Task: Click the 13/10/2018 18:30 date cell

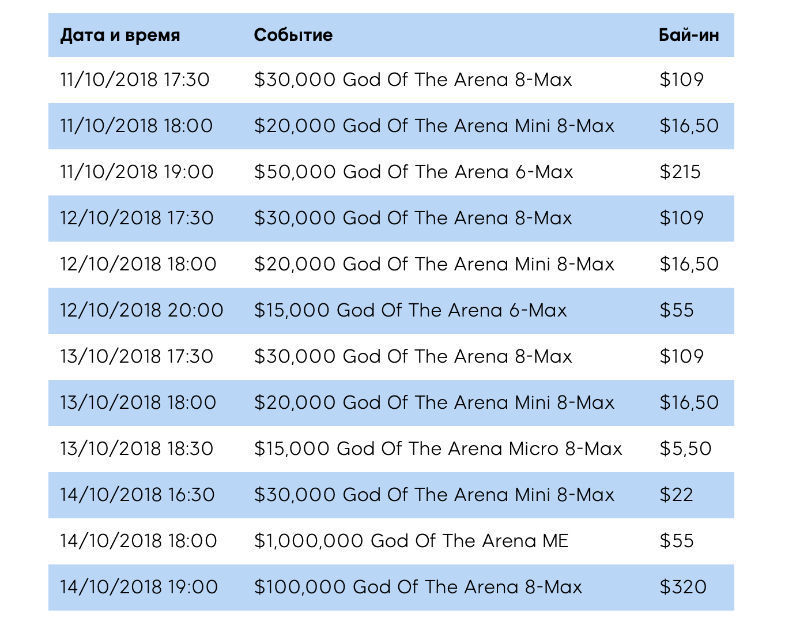Action: [x=136, y=449]
